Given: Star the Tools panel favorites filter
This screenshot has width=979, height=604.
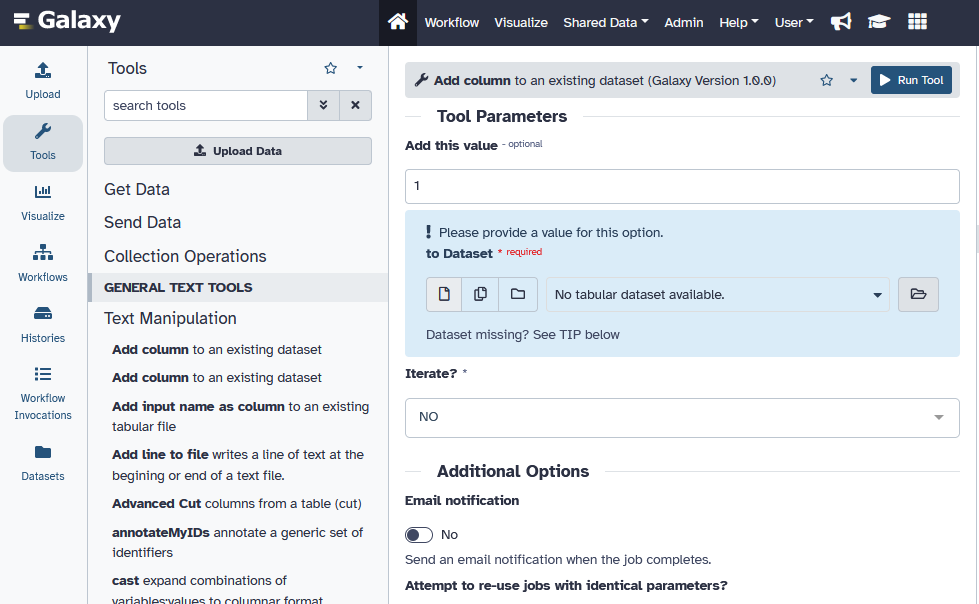Looking at the screenshot, I should click(x=330, y=68).
